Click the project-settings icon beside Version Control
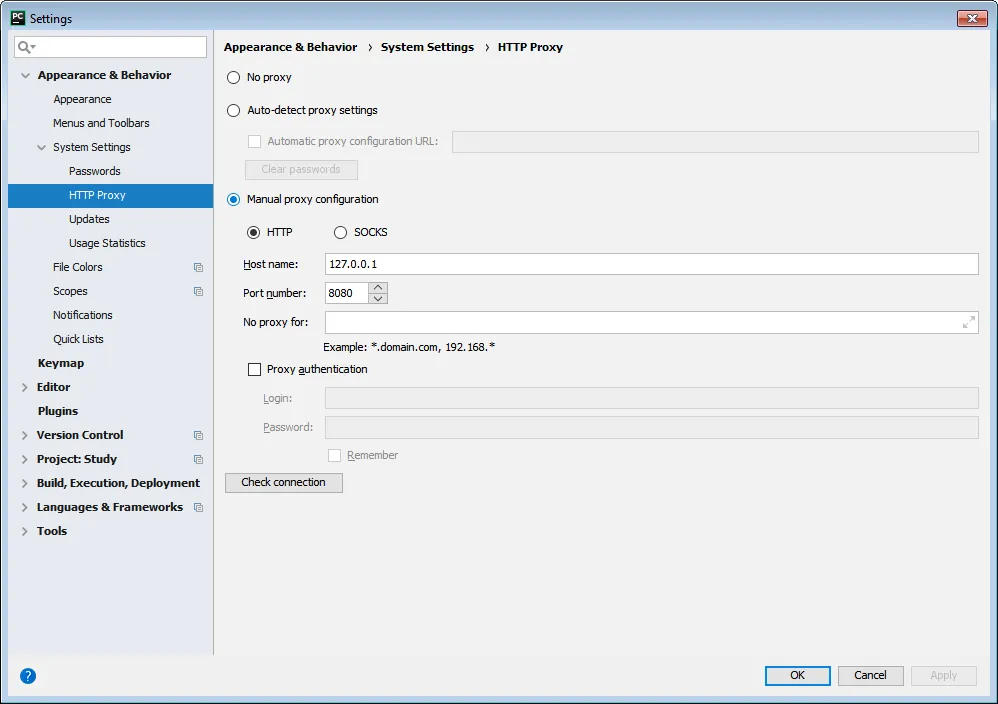This screenshot has height=704, width=998. tap(196, 435)
